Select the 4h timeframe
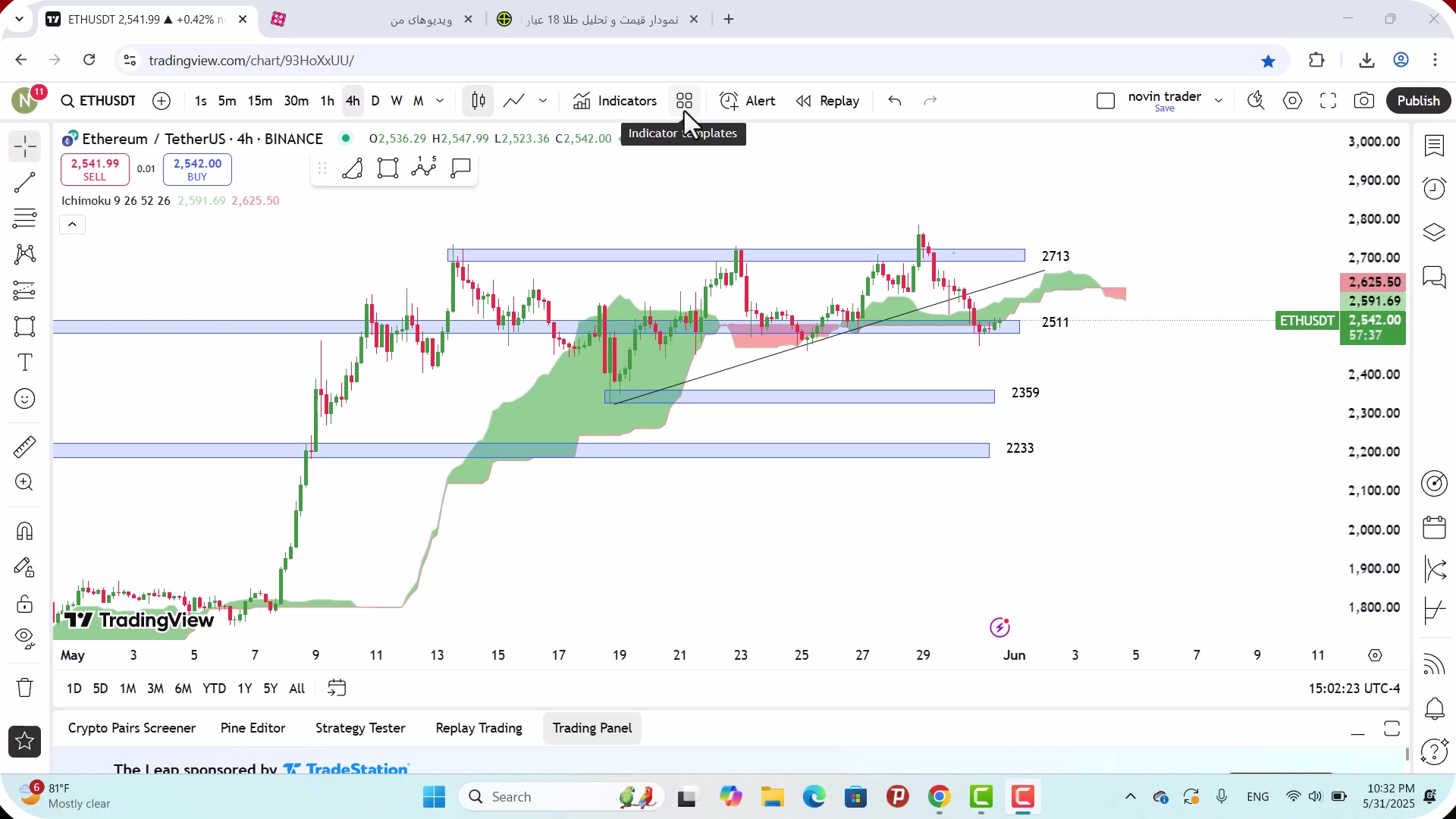 click(353, 101)
